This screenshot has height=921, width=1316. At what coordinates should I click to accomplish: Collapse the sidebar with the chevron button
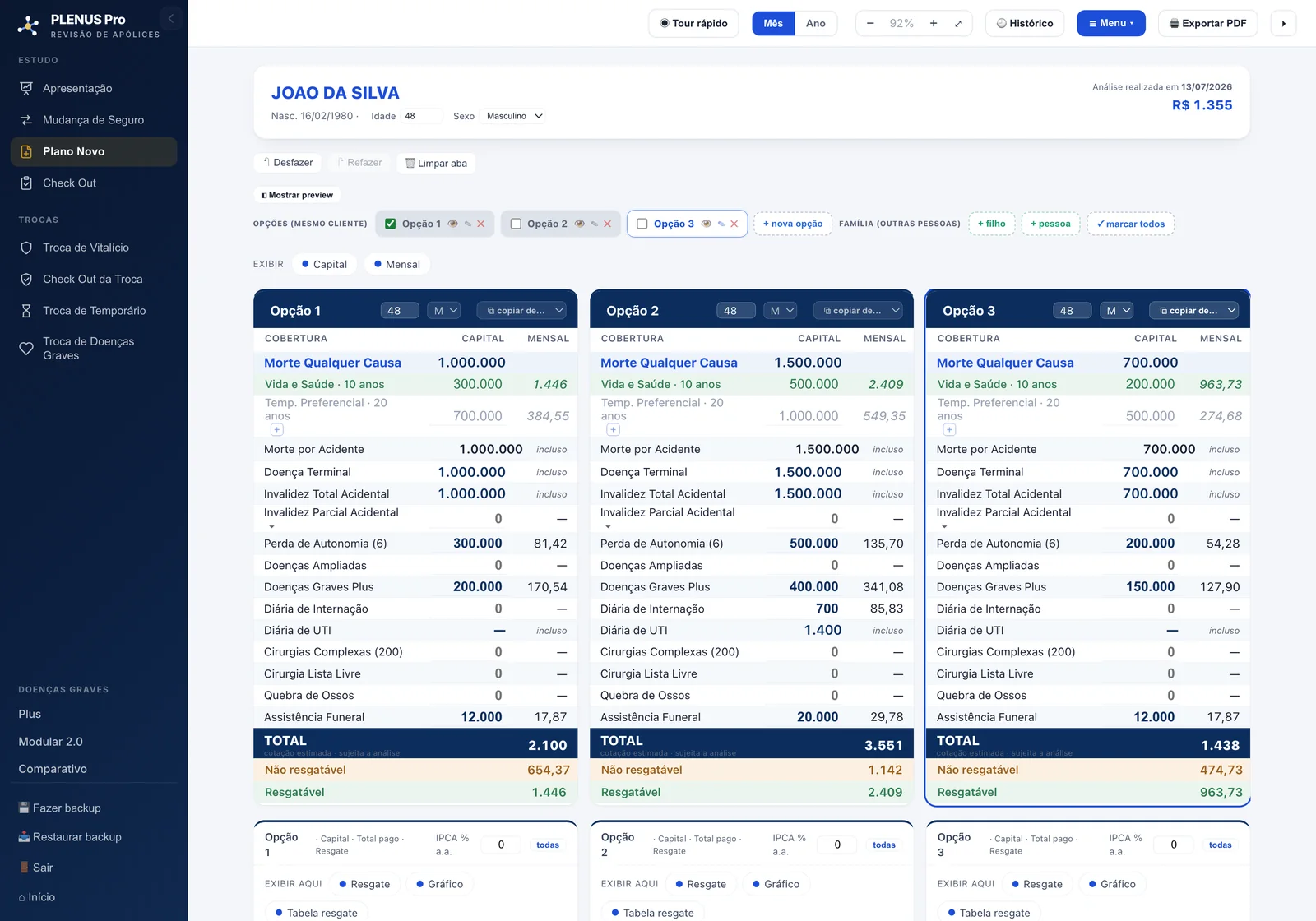click(170, 18)
